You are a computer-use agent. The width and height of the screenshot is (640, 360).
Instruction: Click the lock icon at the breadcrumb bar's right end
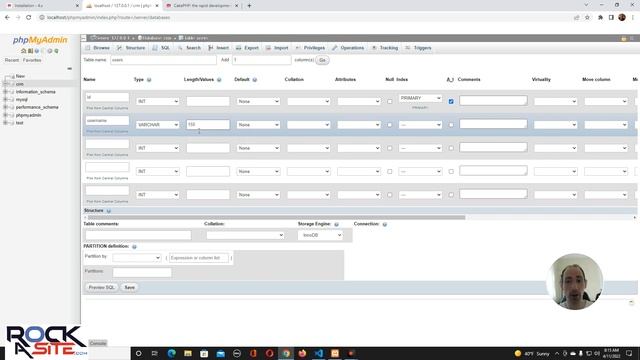[x=624, y=38]
